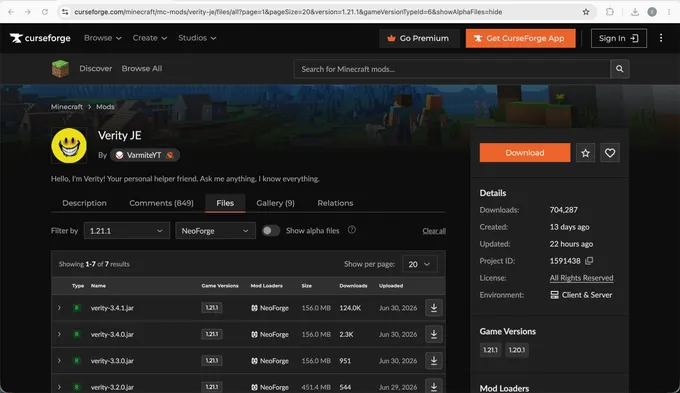
Task: Open verity-3.4.0.jar file name
Action: click(112, 334)
